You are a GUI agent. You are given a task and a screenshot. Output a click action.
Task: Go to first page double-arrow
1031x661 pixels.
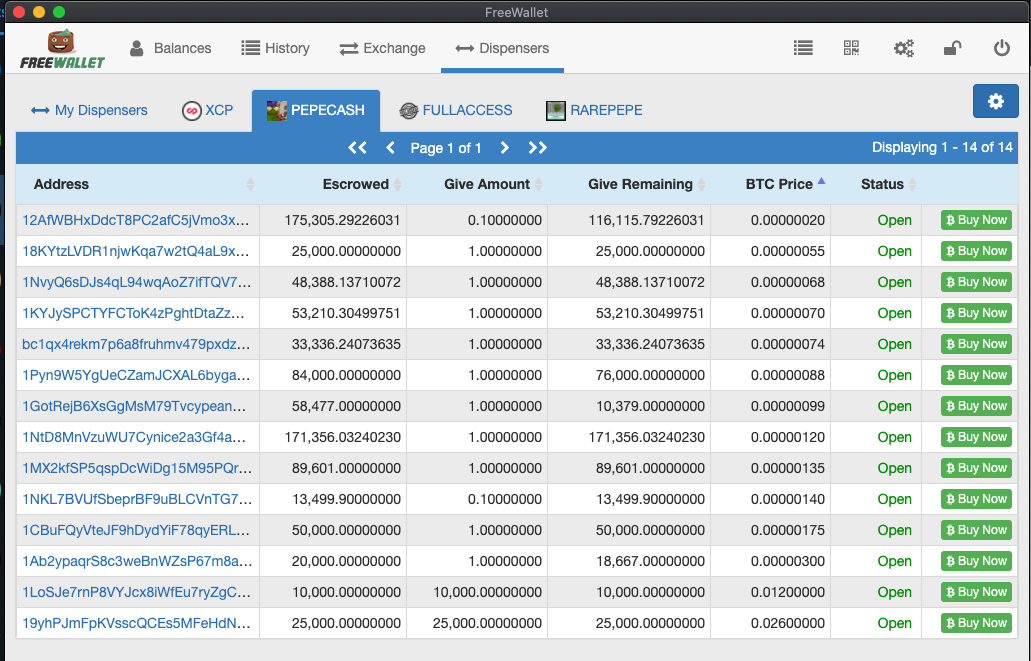point(357,148)
